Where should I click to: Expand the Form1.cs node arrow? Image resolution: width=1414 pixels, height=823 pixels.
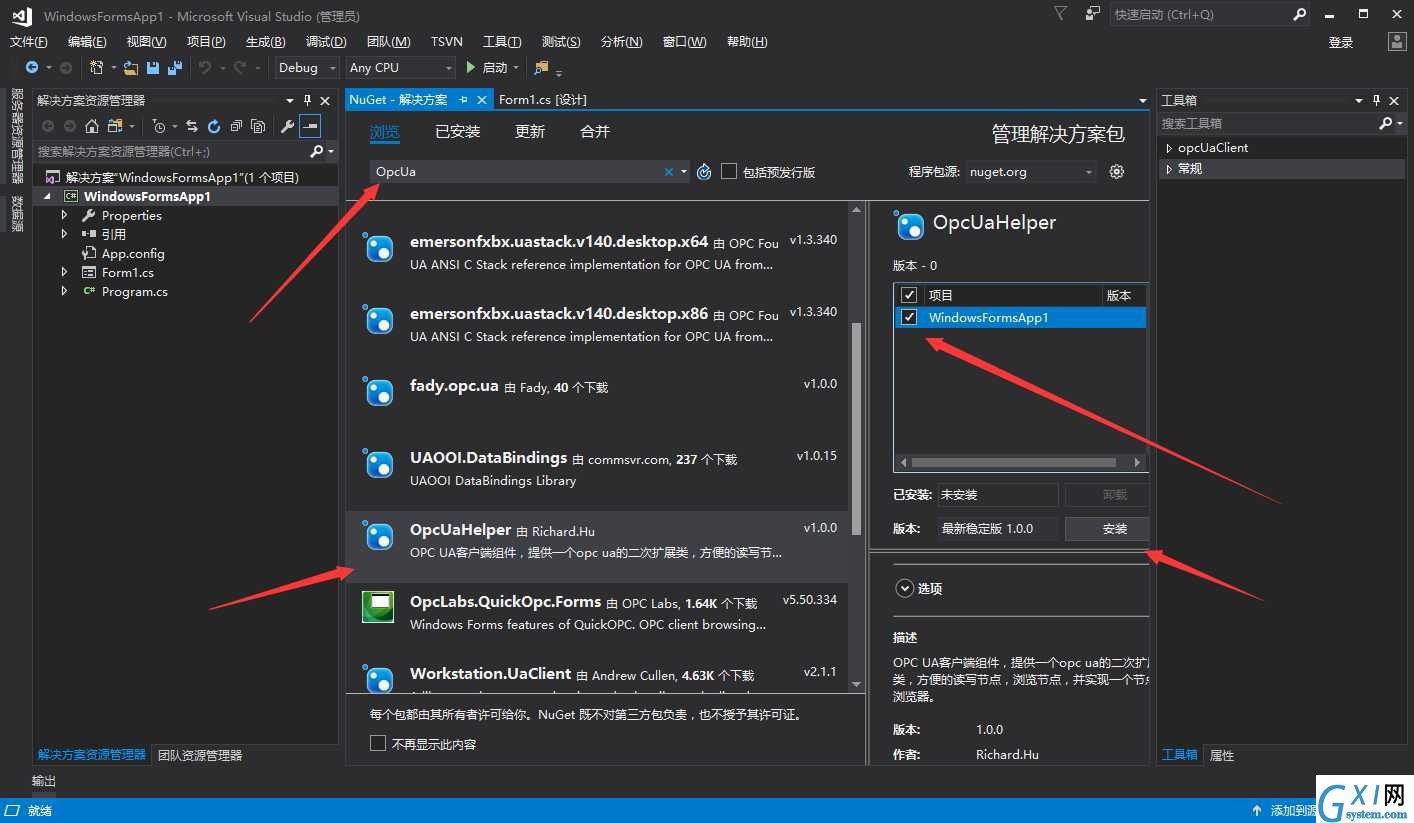click(65, 272)
